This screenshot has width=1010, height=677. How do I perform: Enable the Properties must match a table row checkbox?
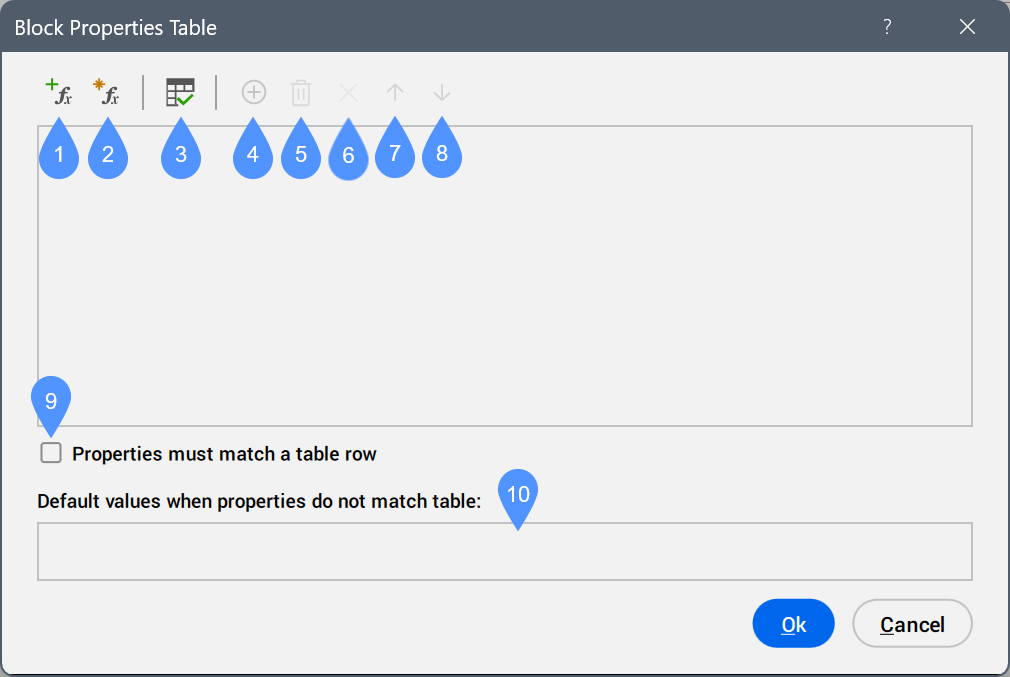click(51, 453)
